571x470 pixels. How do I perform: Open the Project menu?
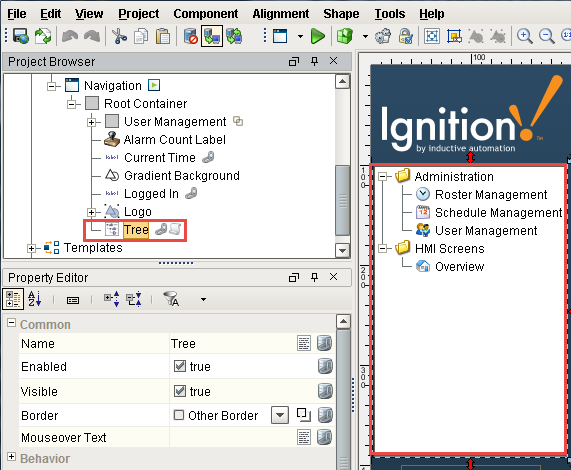[x=139, y=14]
